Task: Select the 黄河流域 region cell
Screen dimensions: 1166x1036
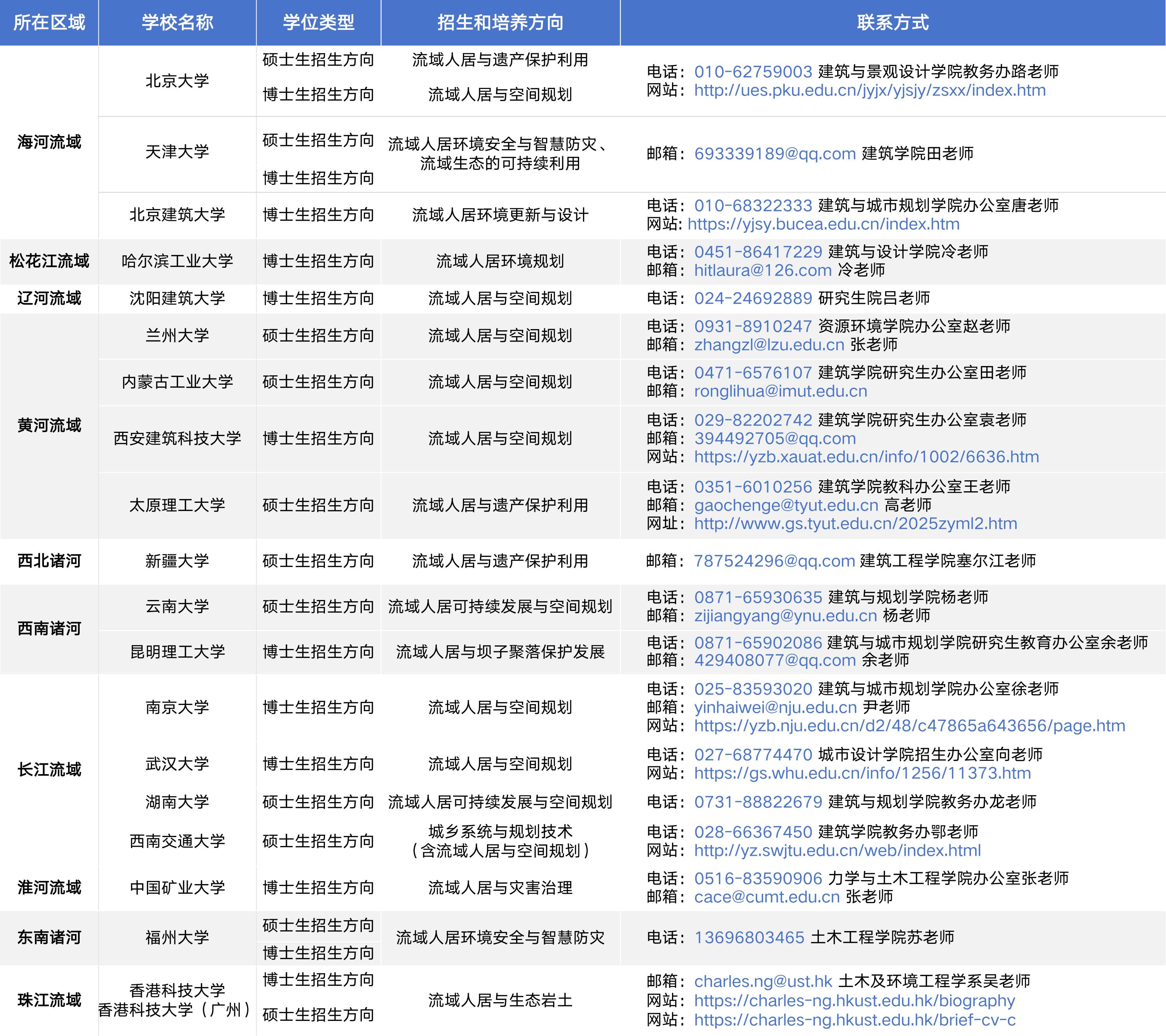Action: coord(49,426)
